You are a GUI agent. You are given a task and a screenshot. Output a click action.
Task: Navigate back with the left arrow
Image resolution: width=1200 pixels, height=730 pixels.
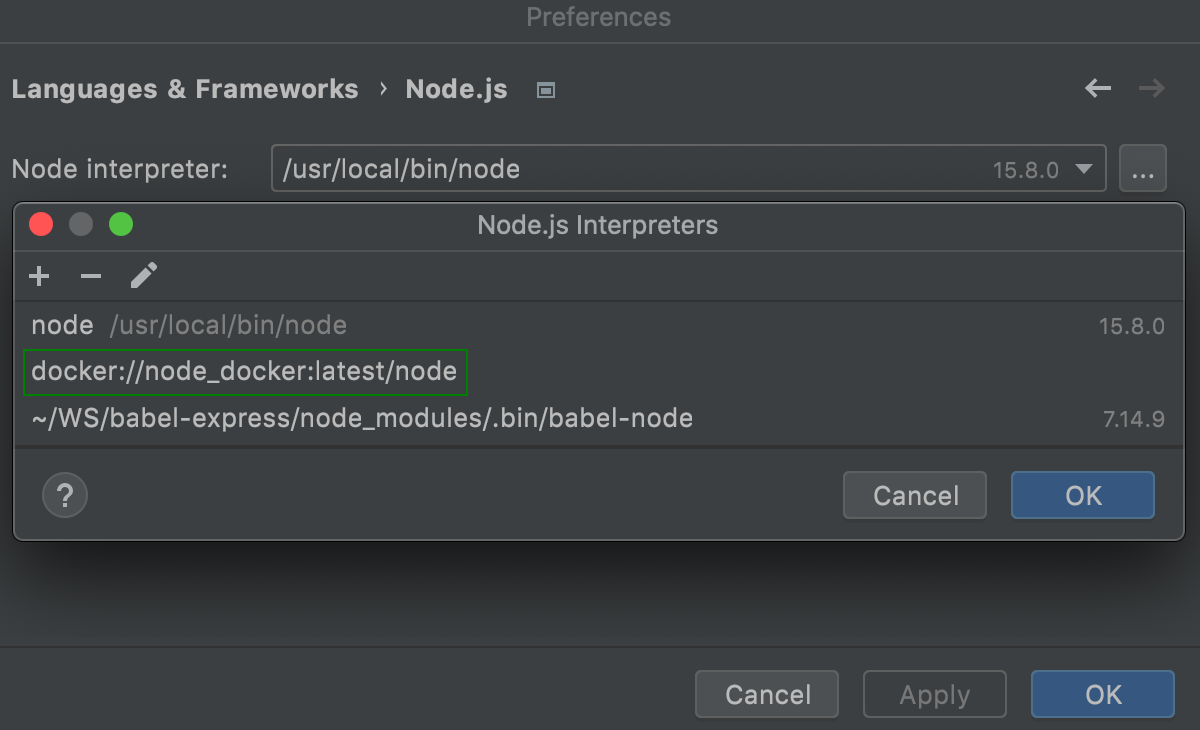1097,88
